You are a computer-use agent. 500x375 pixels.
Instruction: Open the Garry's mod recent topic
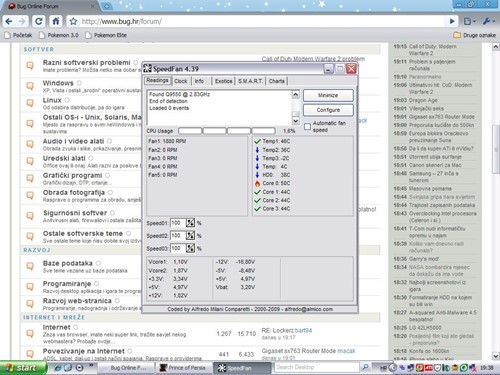pyautogui.click(x=424, y=259)
